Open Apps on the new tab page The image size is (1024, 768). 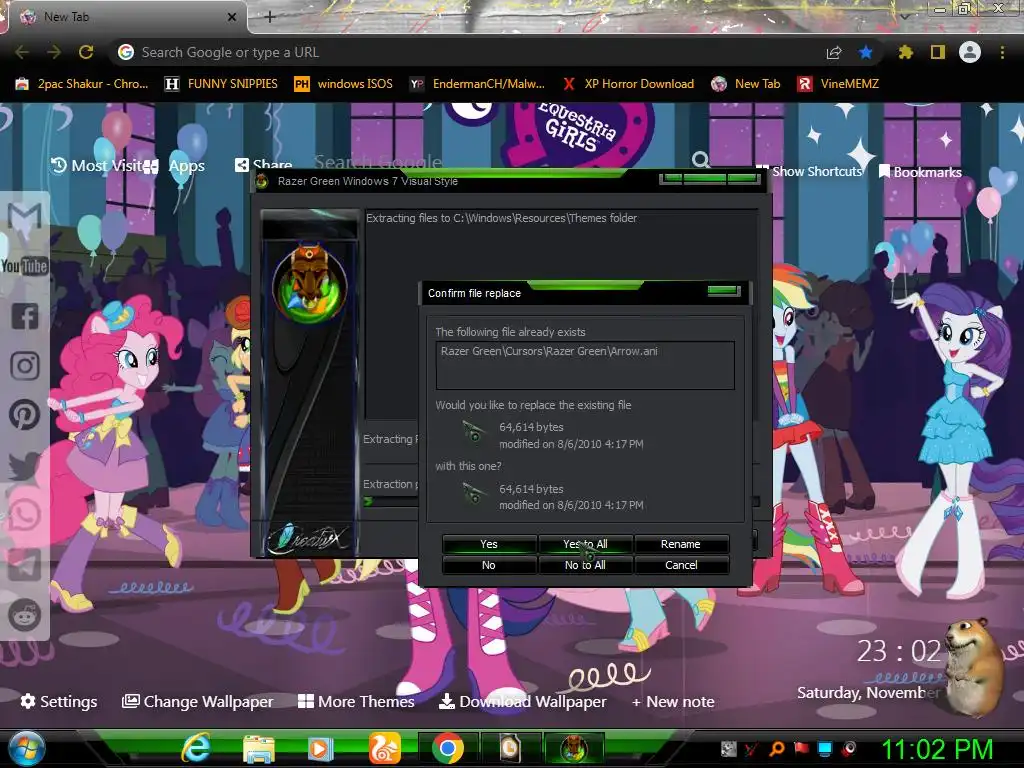187,166
